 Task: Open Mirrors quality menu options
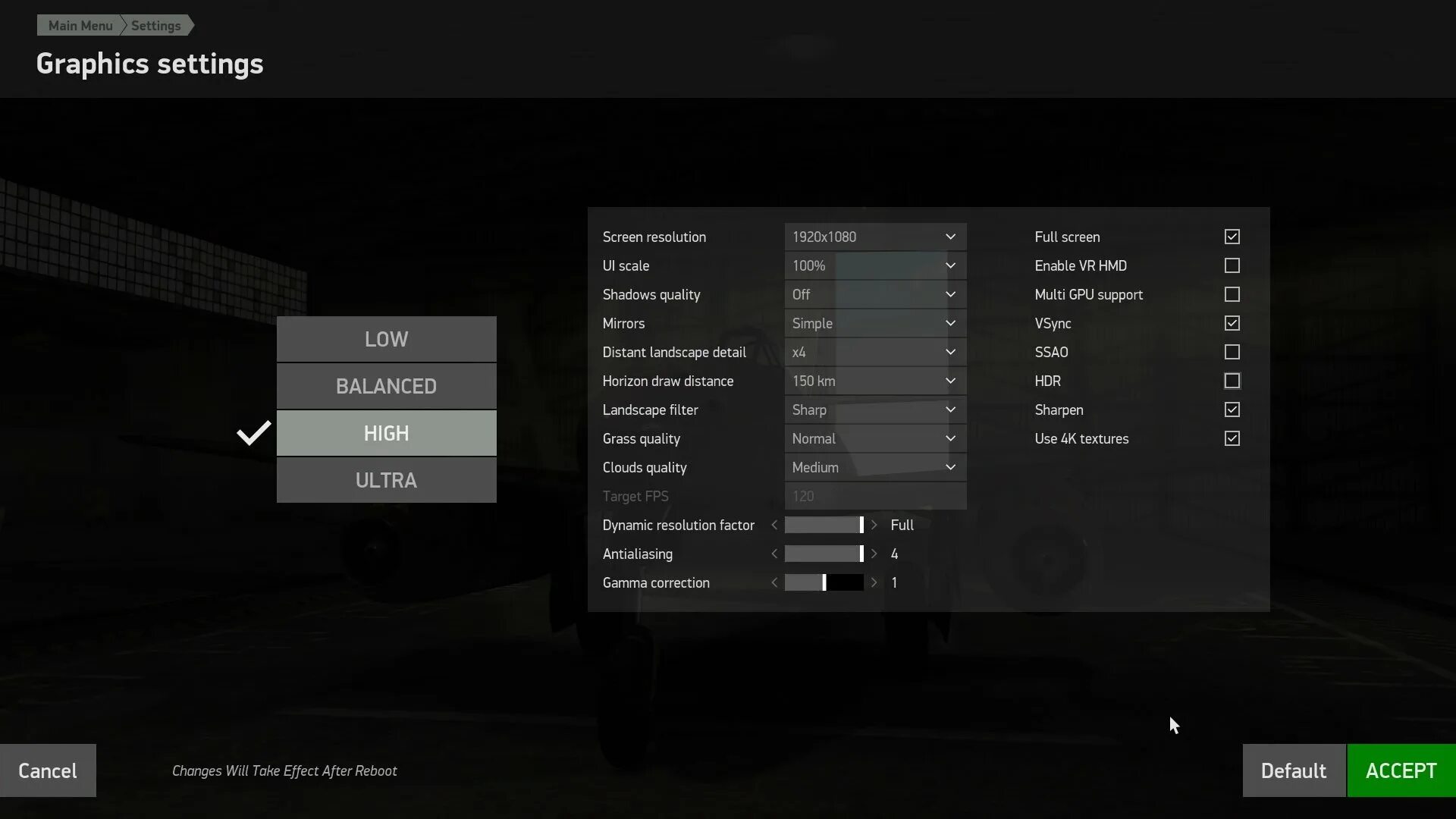[875, 323]
